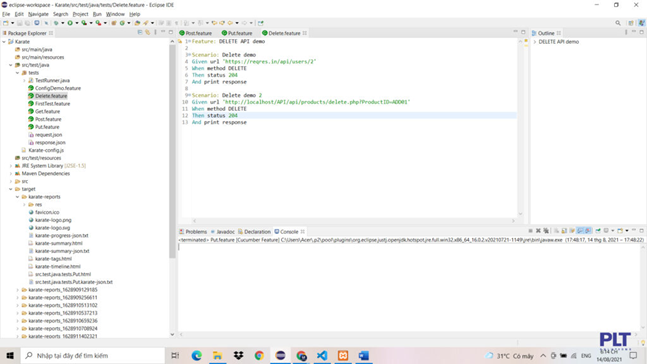Expand the JRE System Library node
Image resolution: width=647 pixels, height=364 pixels.
11,165
